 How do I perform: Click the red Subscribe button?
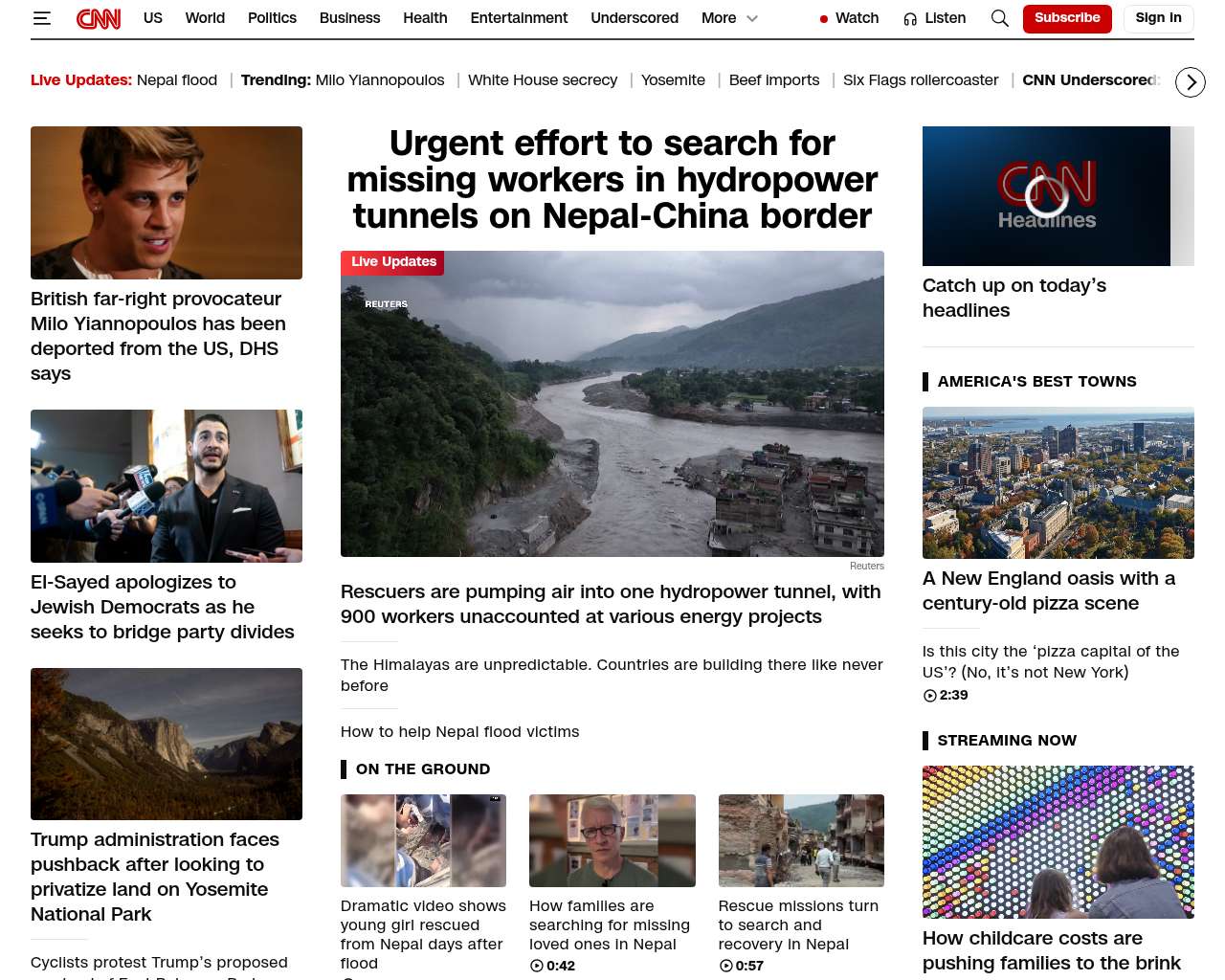1067,18
